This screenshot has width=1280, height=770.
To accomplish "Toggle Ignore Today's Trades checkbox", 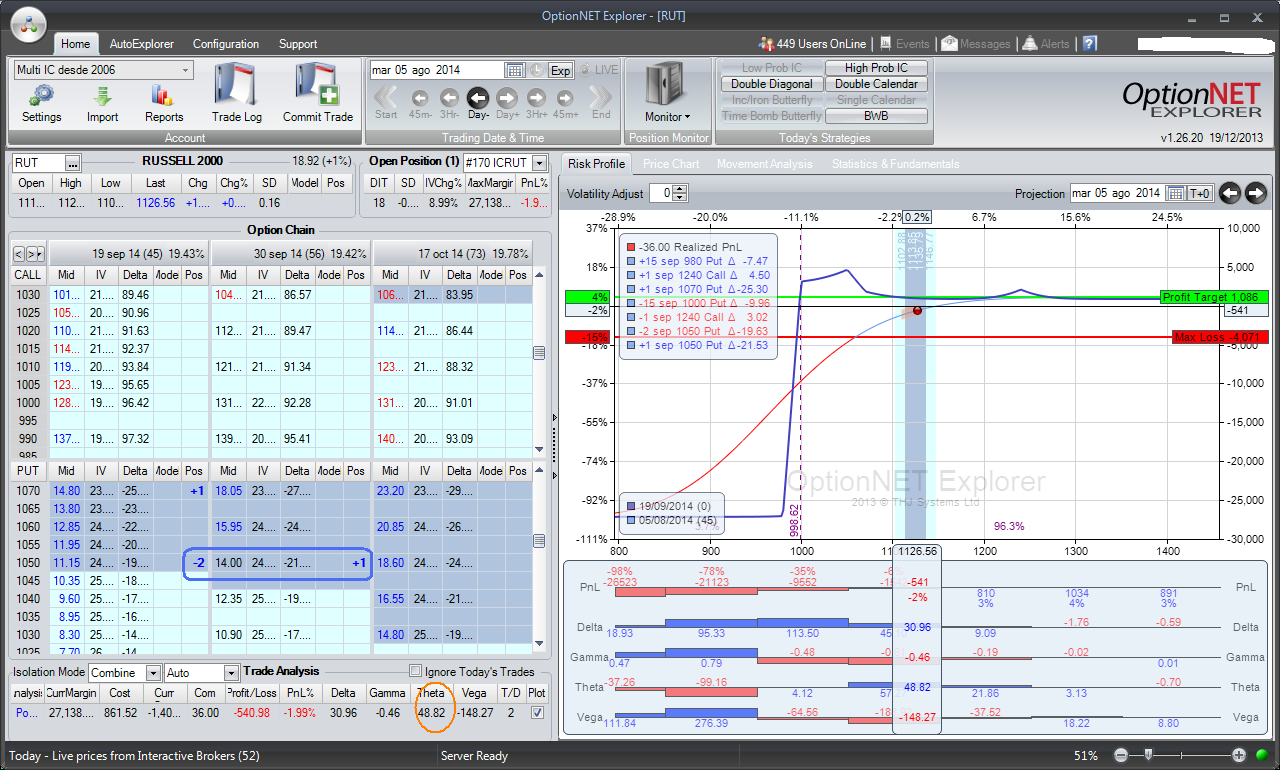I will pyautogui.click(x=415, y=672).
